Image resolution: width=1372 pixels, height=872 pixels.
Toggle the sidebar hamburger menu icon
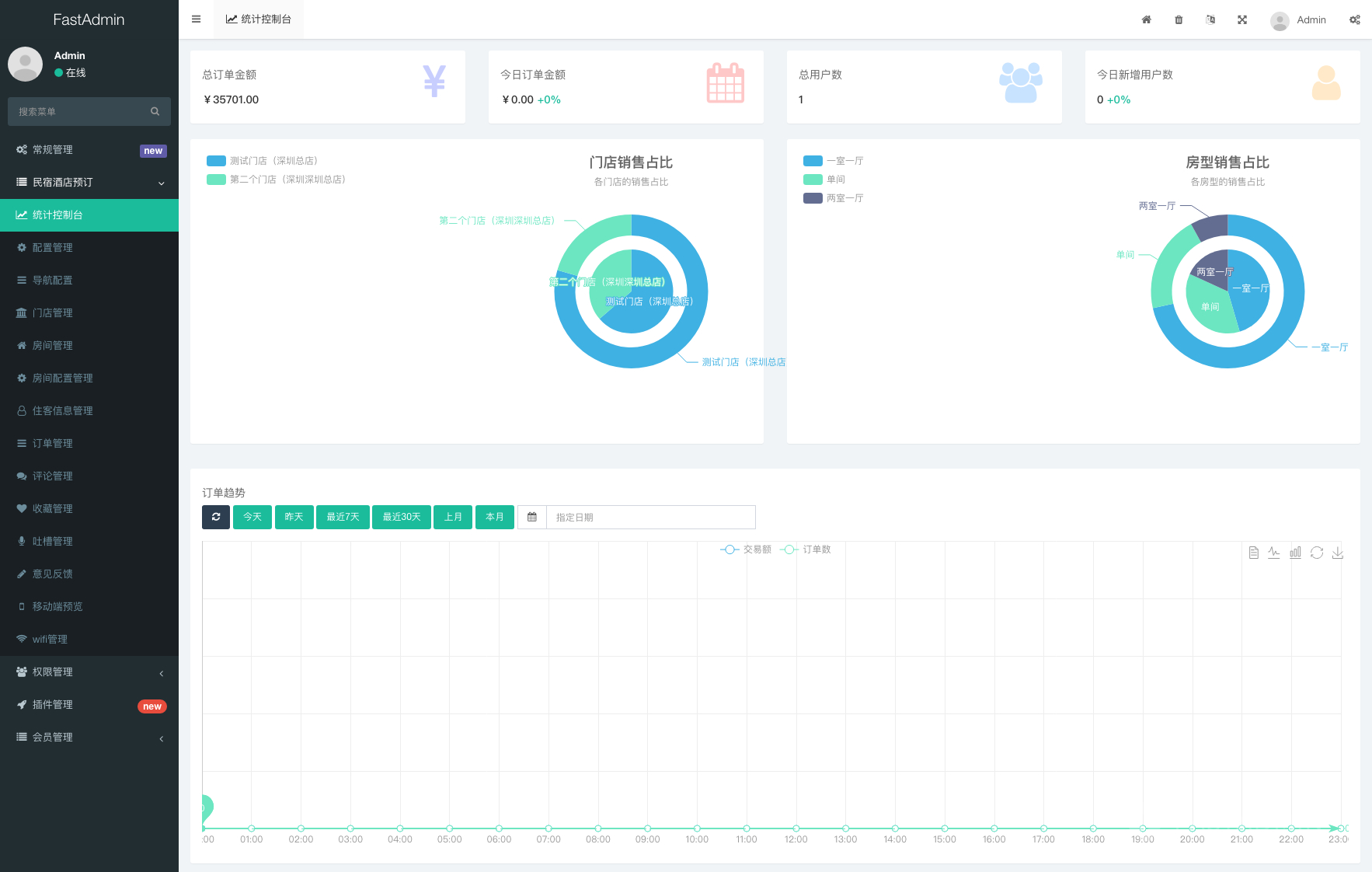tap(196, 19)
